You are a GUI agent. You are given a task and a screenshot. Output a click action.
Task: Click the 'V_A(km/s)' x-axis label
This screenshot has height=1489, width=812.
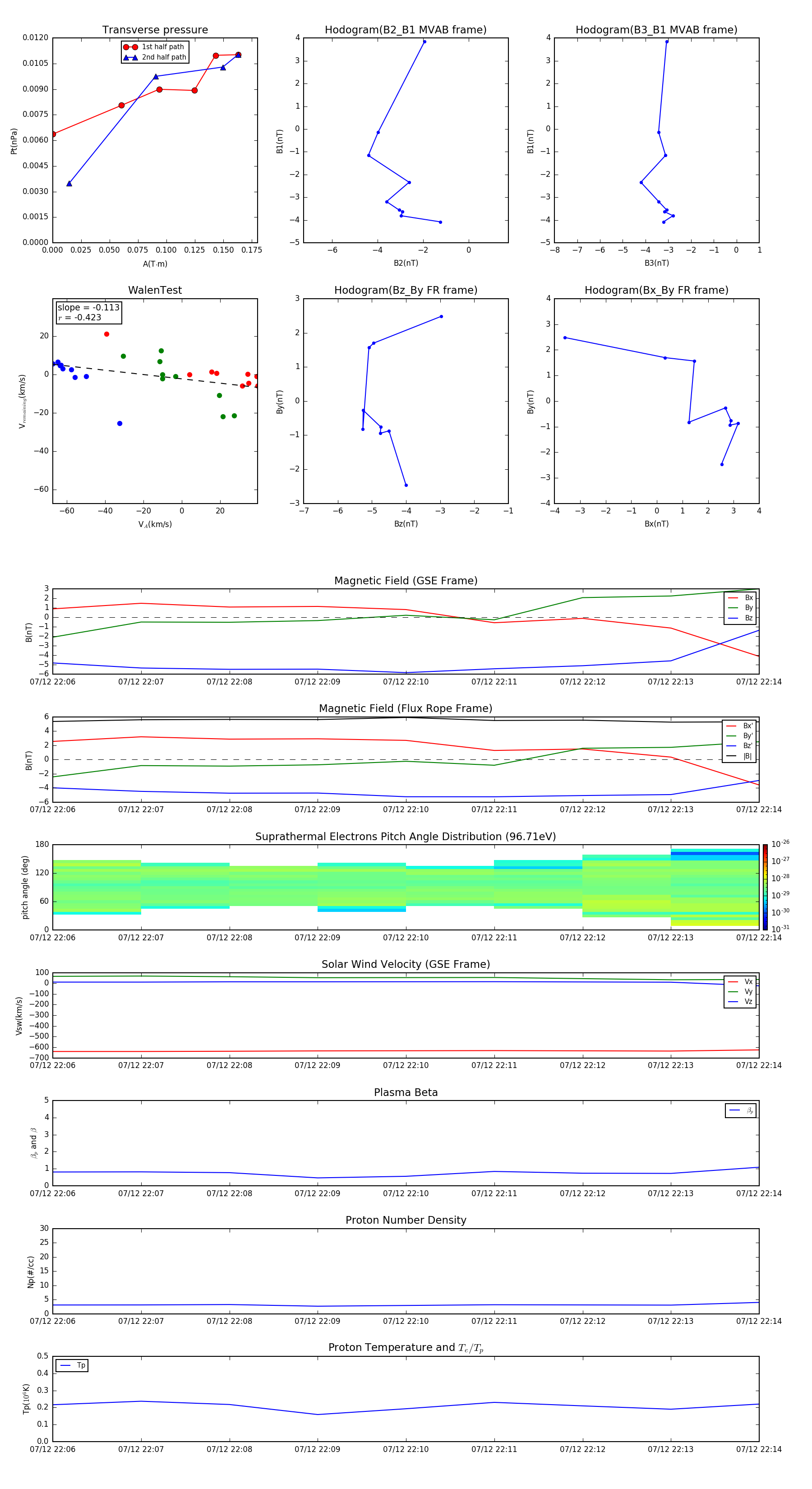click(x=155, y=524)
